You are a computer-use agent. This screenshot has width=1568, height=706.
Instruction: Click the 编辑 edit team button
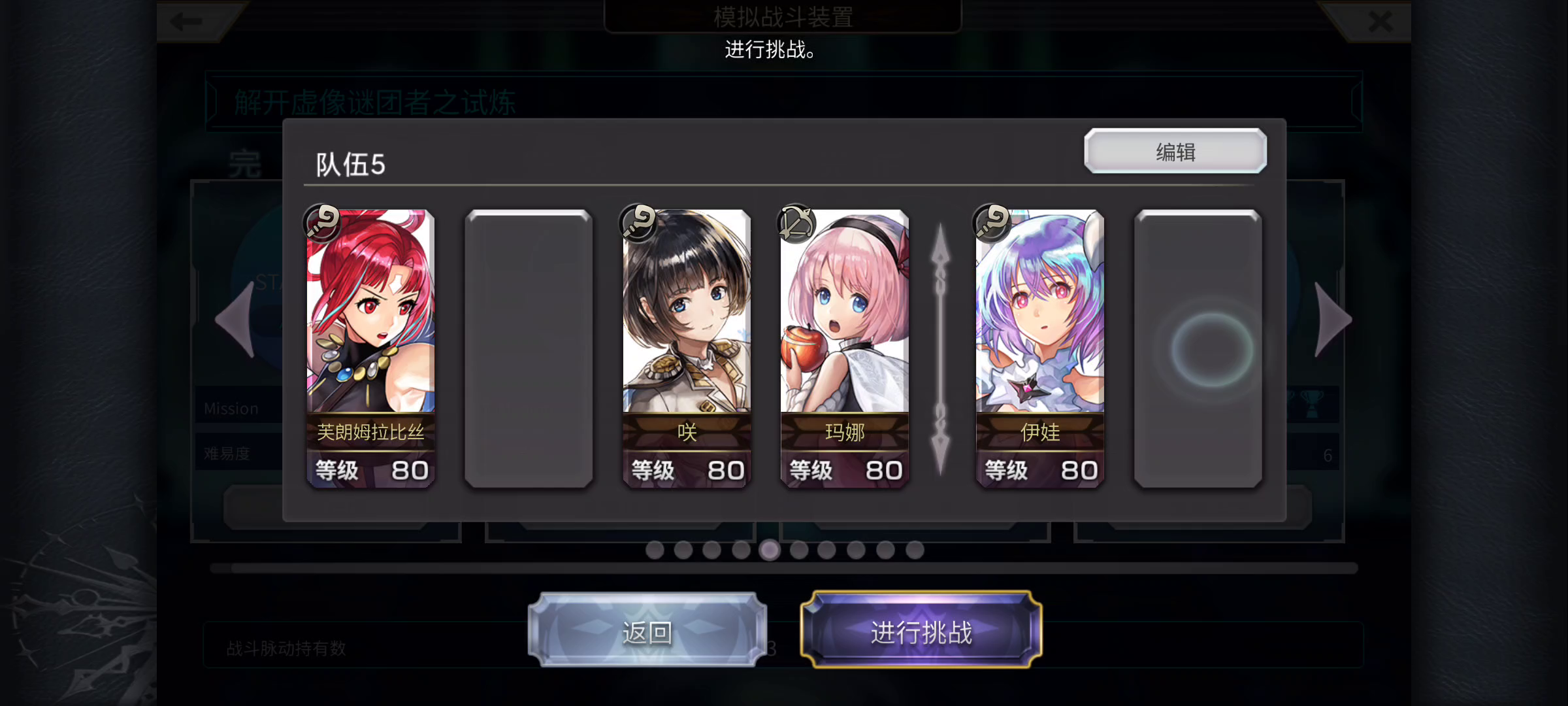(x=1175, y=152)
